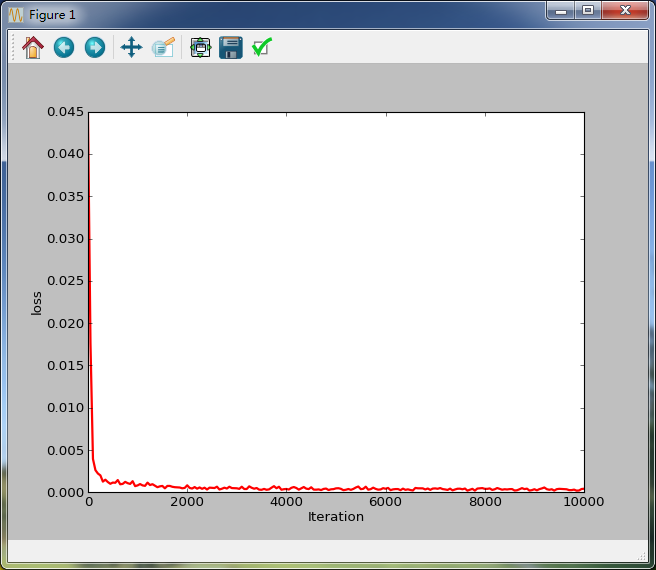Click the 0.045 y-axis tick label

coord(65,112)
